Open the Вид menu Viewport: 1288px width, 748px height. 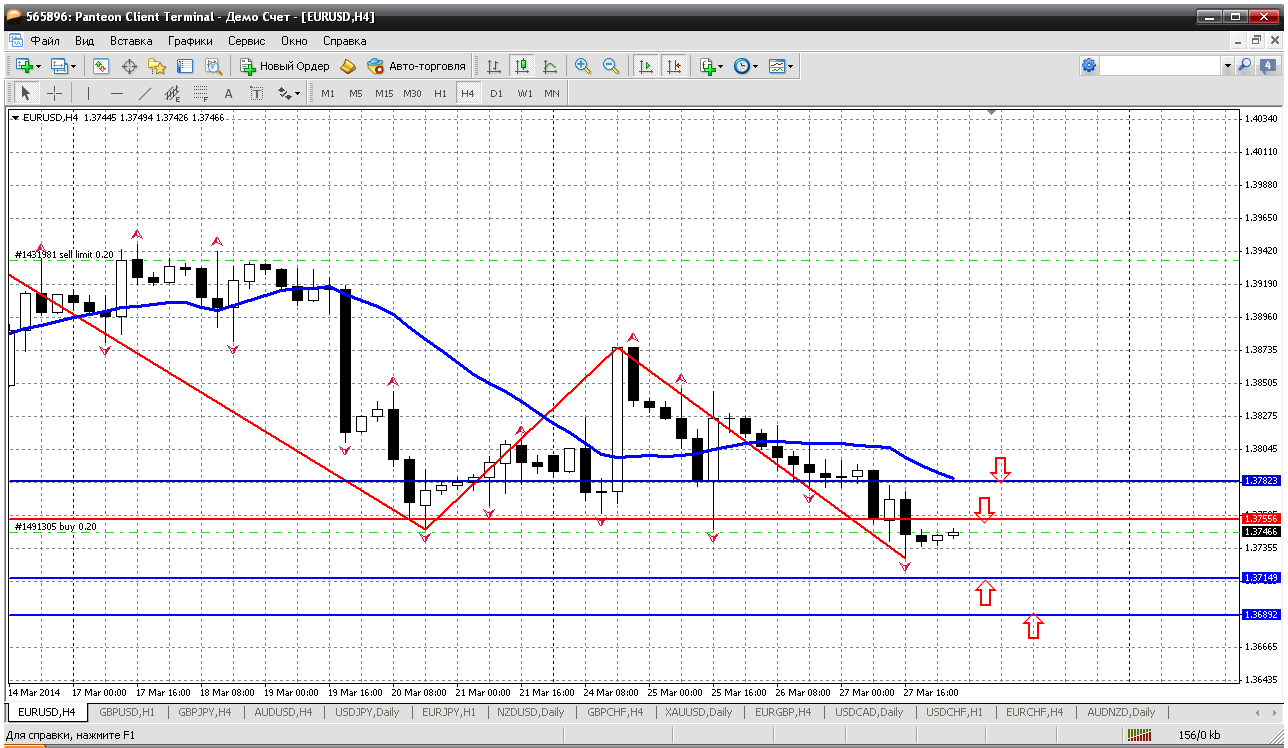[x=84, y=41]
